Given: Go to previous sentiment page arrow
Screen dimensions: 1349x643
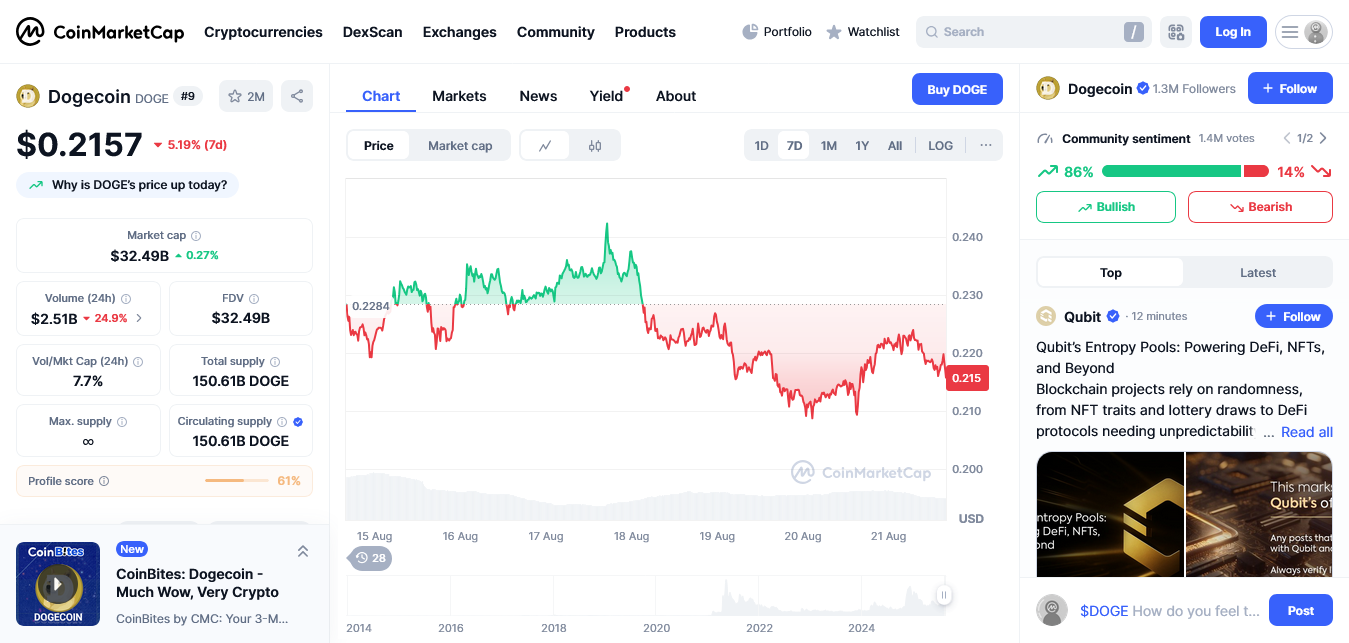Looking at the screenshot, I should tap(1287, 139).
